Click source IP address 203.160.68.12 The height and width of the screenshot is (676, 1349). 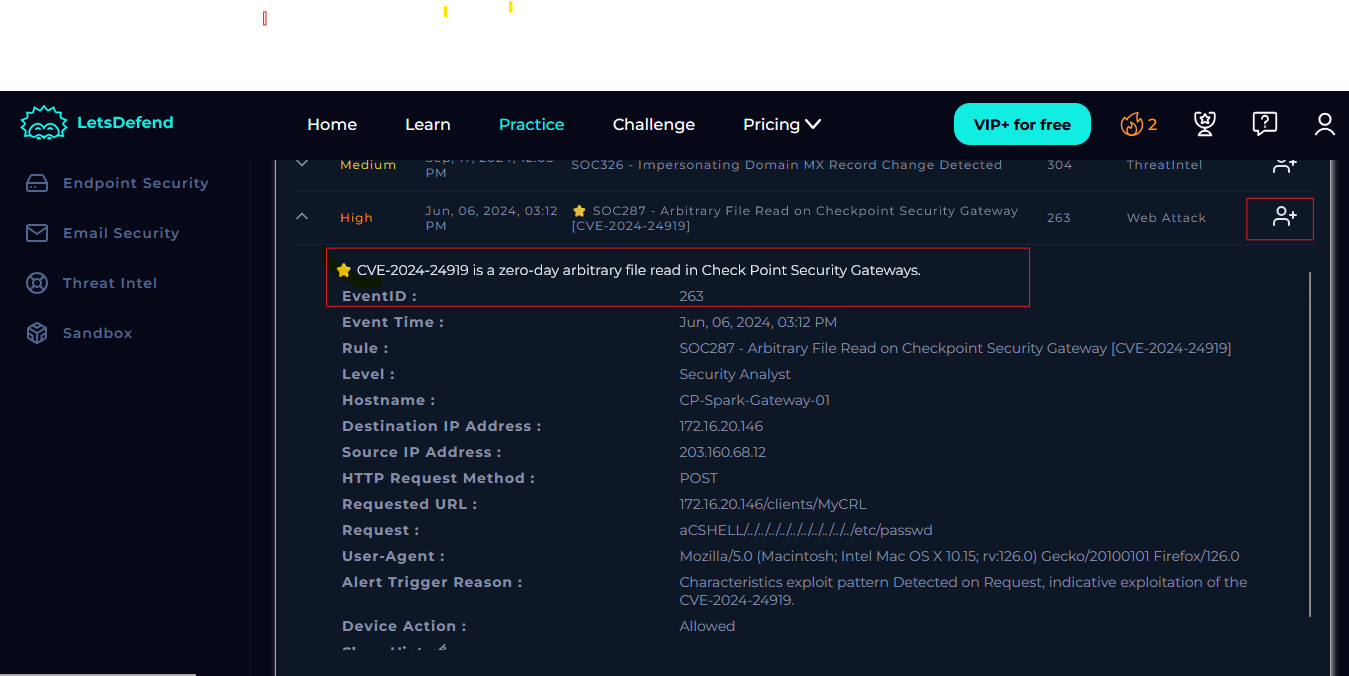723,452
